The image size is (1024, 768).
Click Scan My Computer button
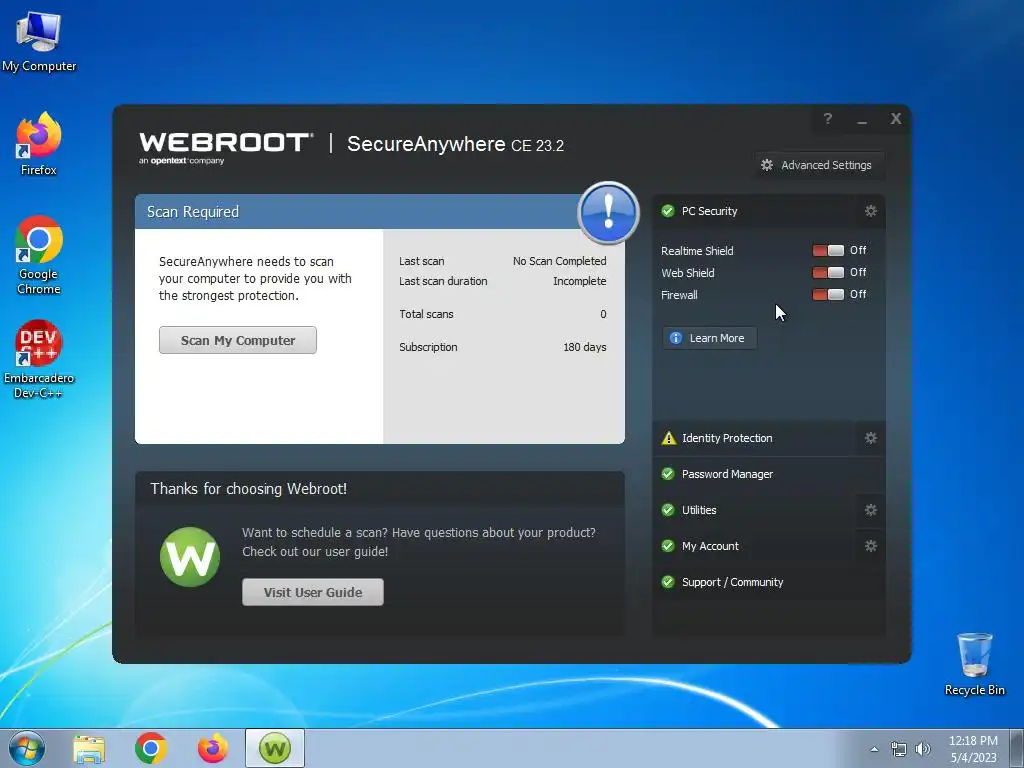238,340
